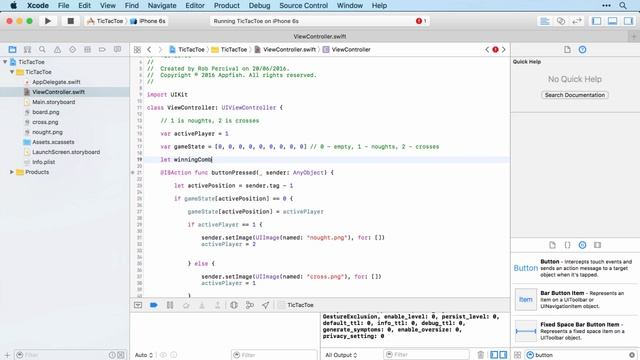Click Simulate Location arrow icon

(x=266, y=305)
